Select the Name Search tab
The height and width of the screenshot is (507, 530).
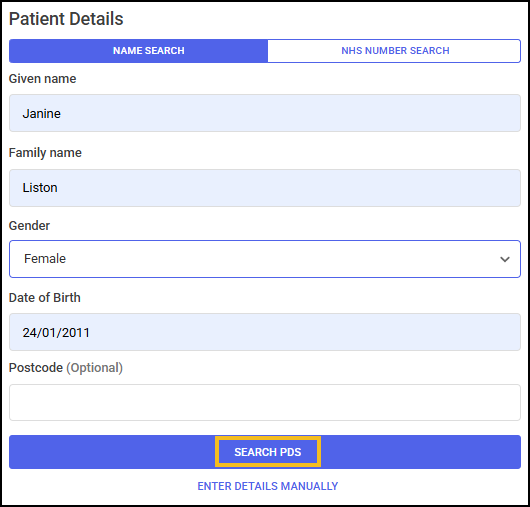click(138, 51)
